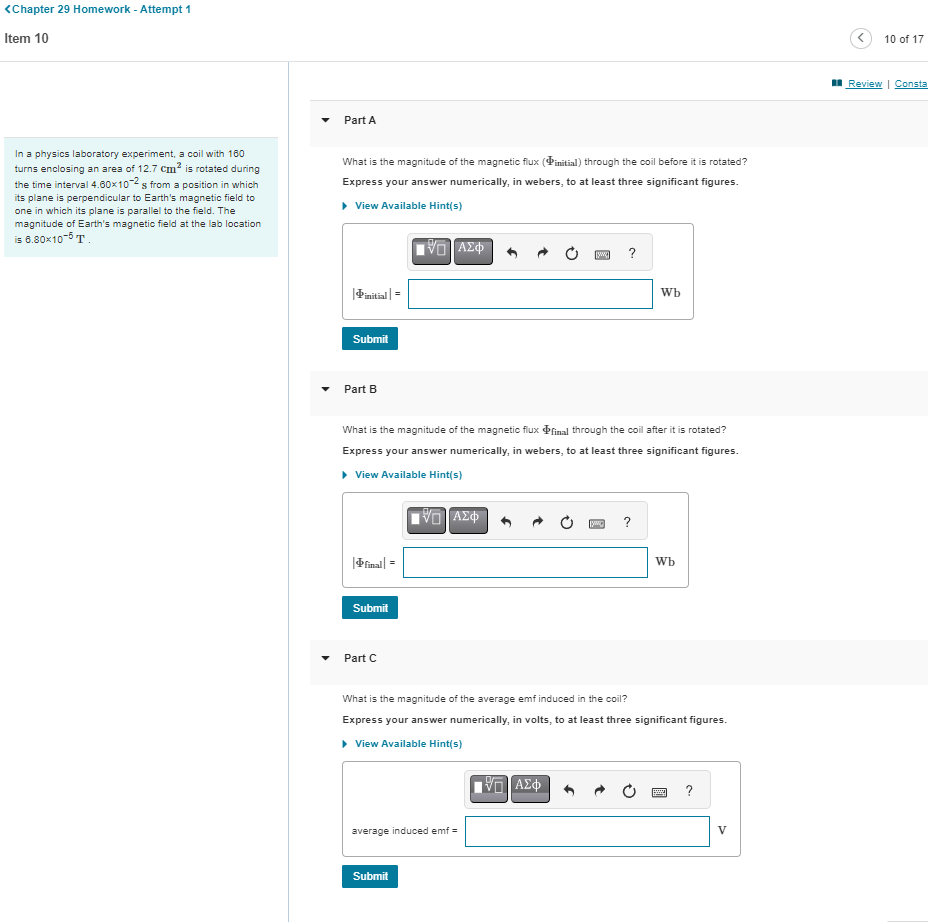928x922 pixels.
Task: Click inside the Φfinal answer field
Action: coord(524,562)
